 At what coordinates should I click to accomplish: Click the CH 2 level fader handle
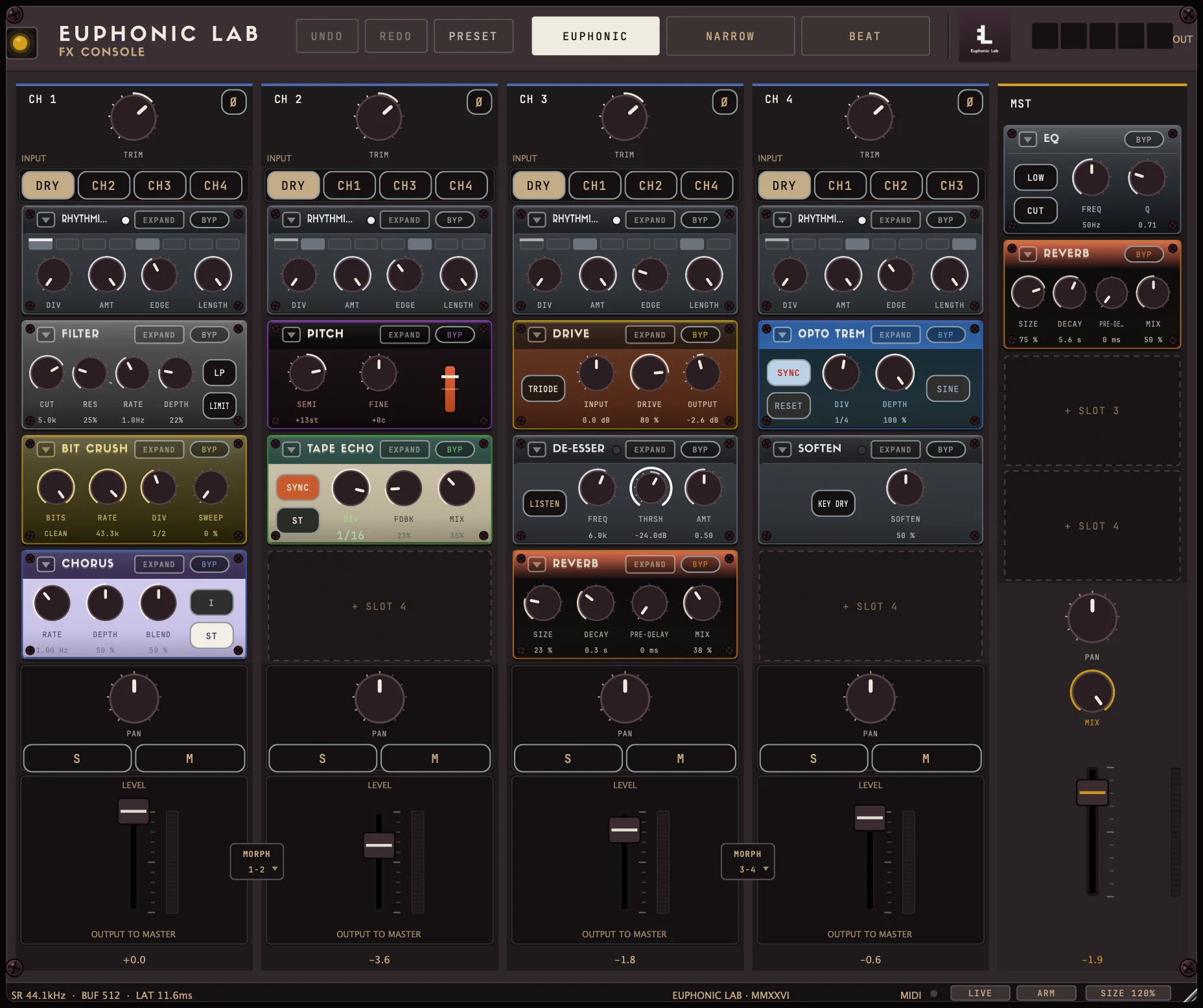coord(379,845)
